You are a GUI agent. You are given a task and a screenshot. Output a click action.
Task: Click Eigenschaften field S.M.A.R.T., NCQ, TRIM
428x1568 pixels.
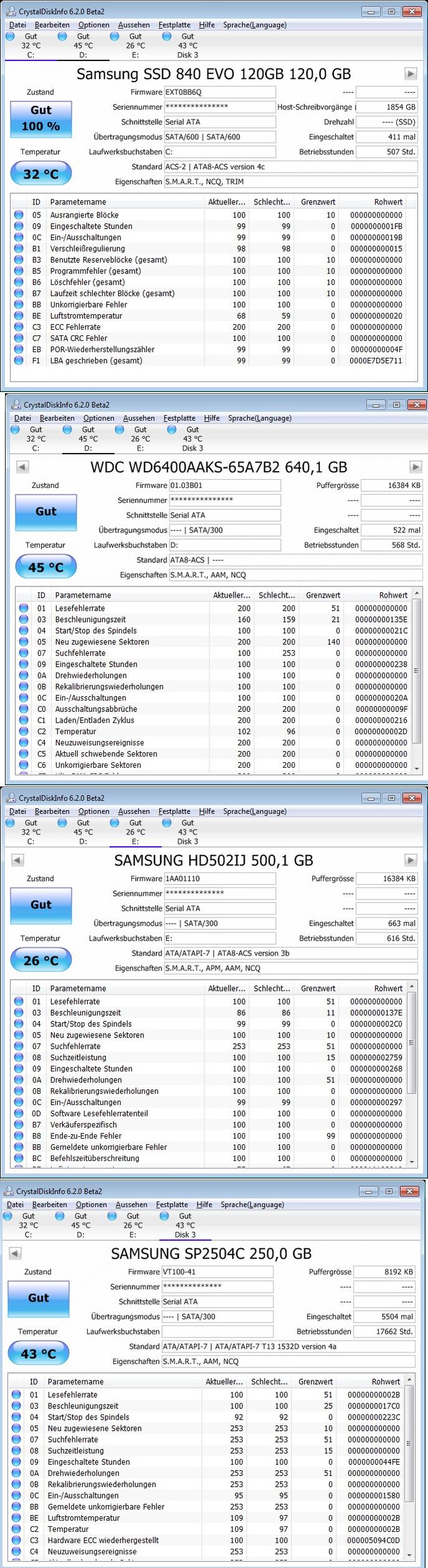290,182
